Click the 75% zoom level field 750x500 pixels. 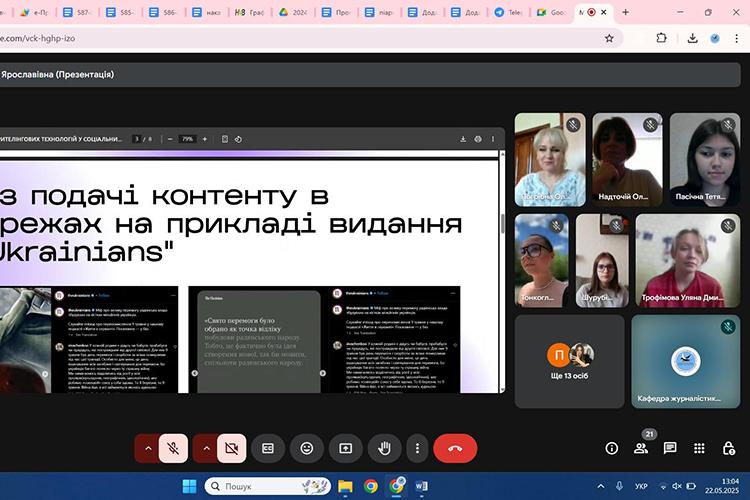pyautogui.click(x=188, y=139)
